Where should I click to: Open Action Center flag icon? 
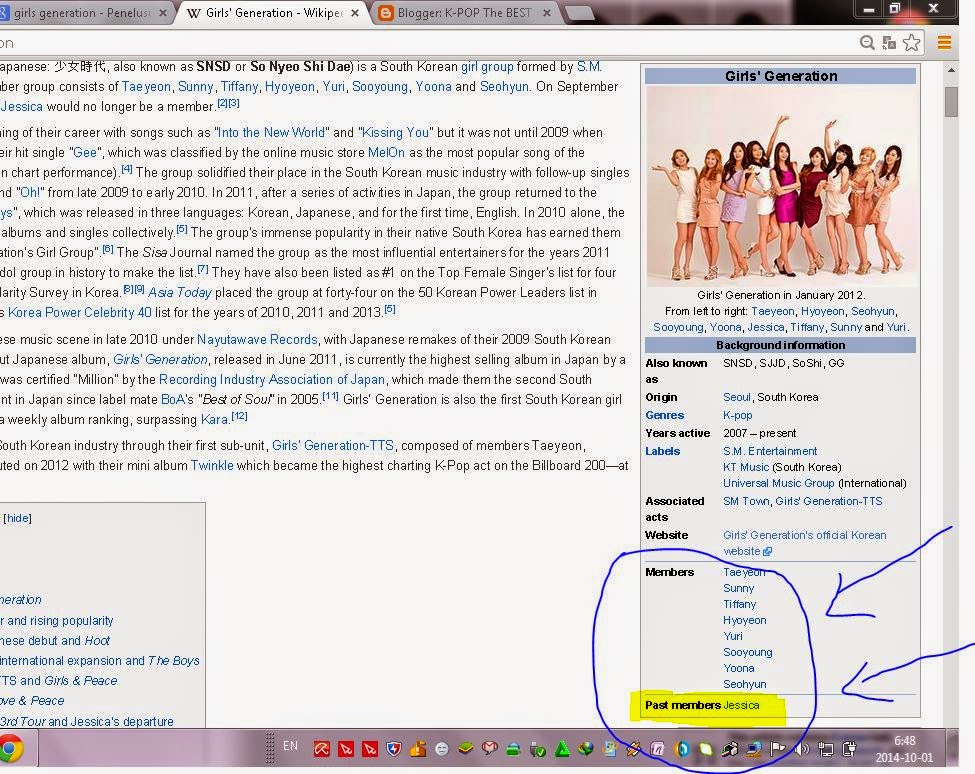(777, 749)
